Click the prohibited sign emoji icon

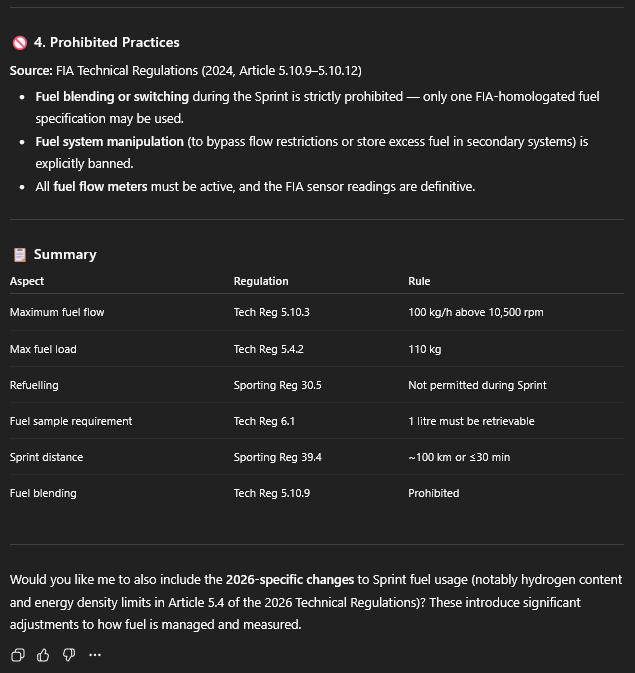[x=19, y=43]
